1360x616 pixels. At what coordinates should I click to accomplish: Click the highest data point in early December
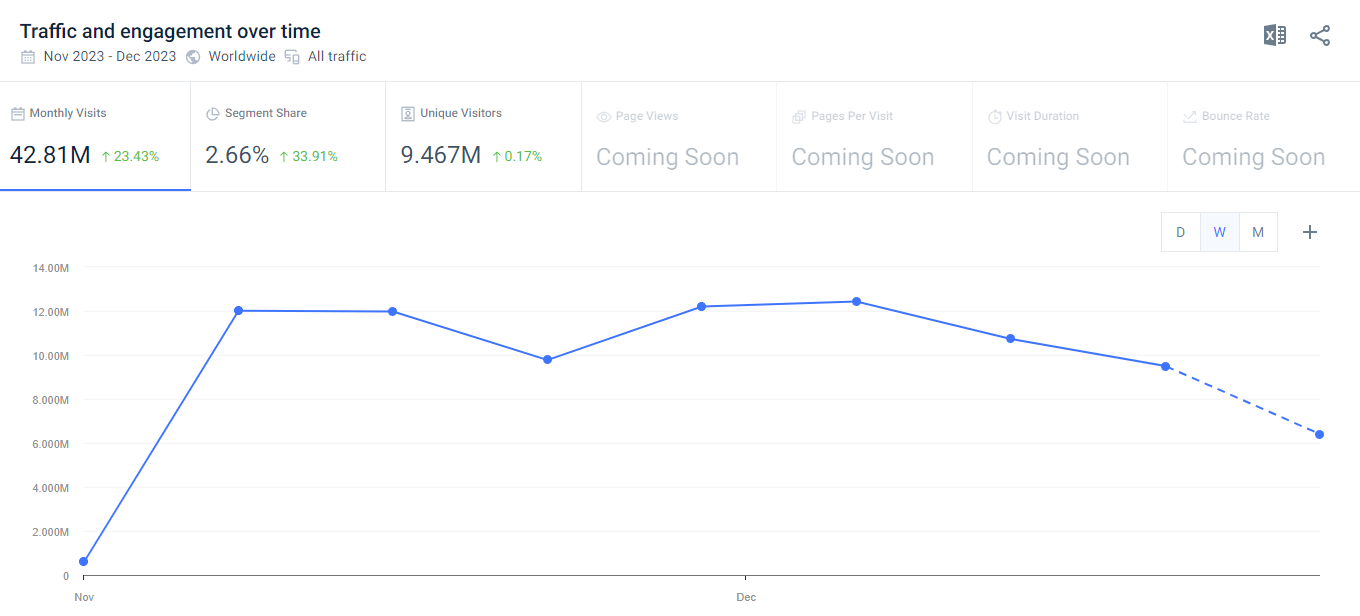tap(856, 301)
